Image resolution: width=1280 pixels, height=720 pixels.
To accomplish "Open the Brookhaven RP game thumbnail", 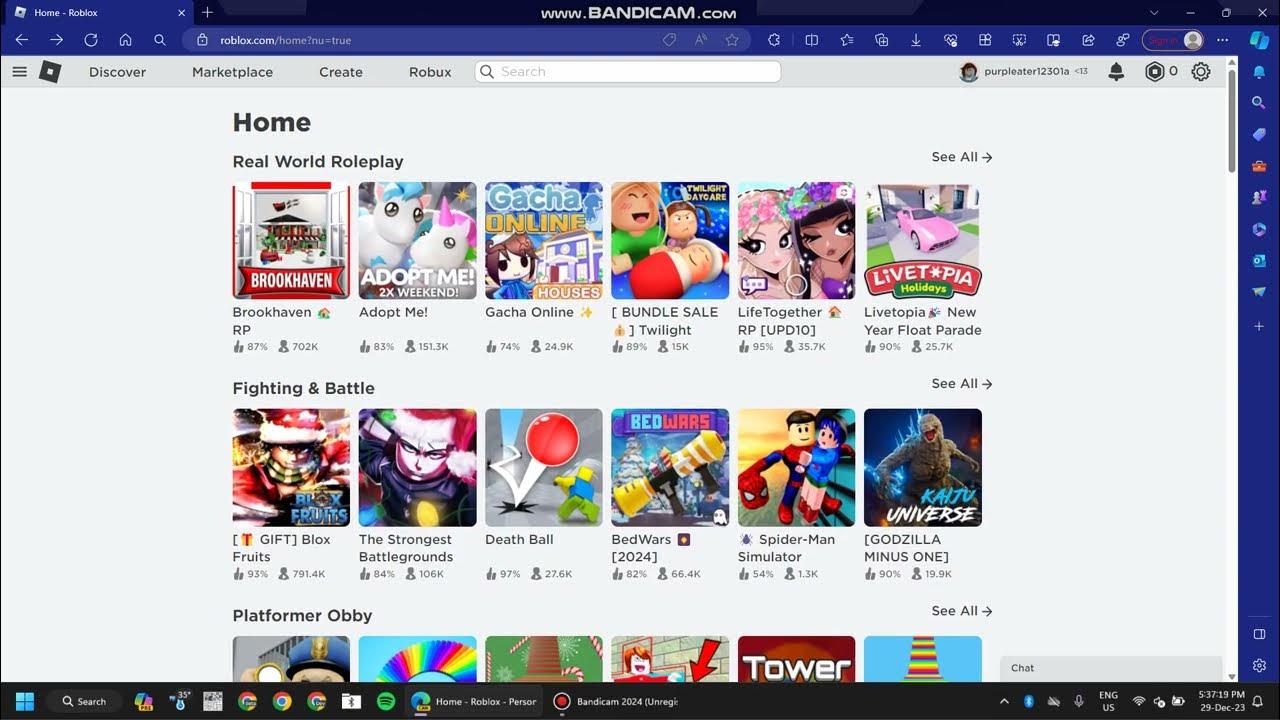I will coord(291,240).
